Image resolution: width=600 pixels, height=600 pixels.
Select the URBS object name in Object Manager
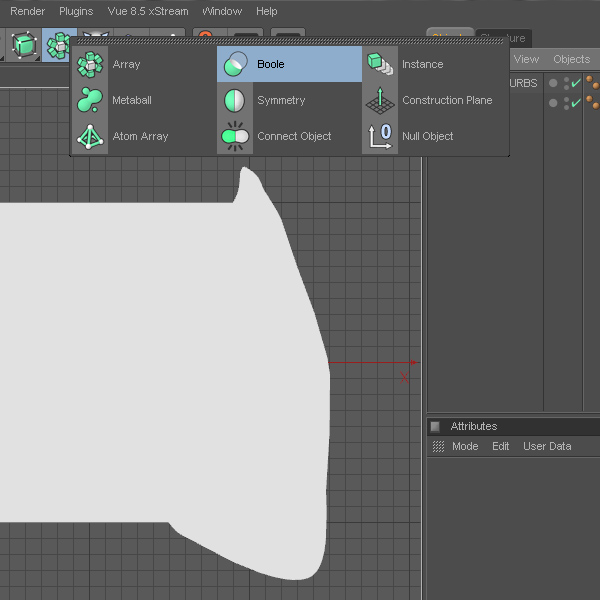523,83
